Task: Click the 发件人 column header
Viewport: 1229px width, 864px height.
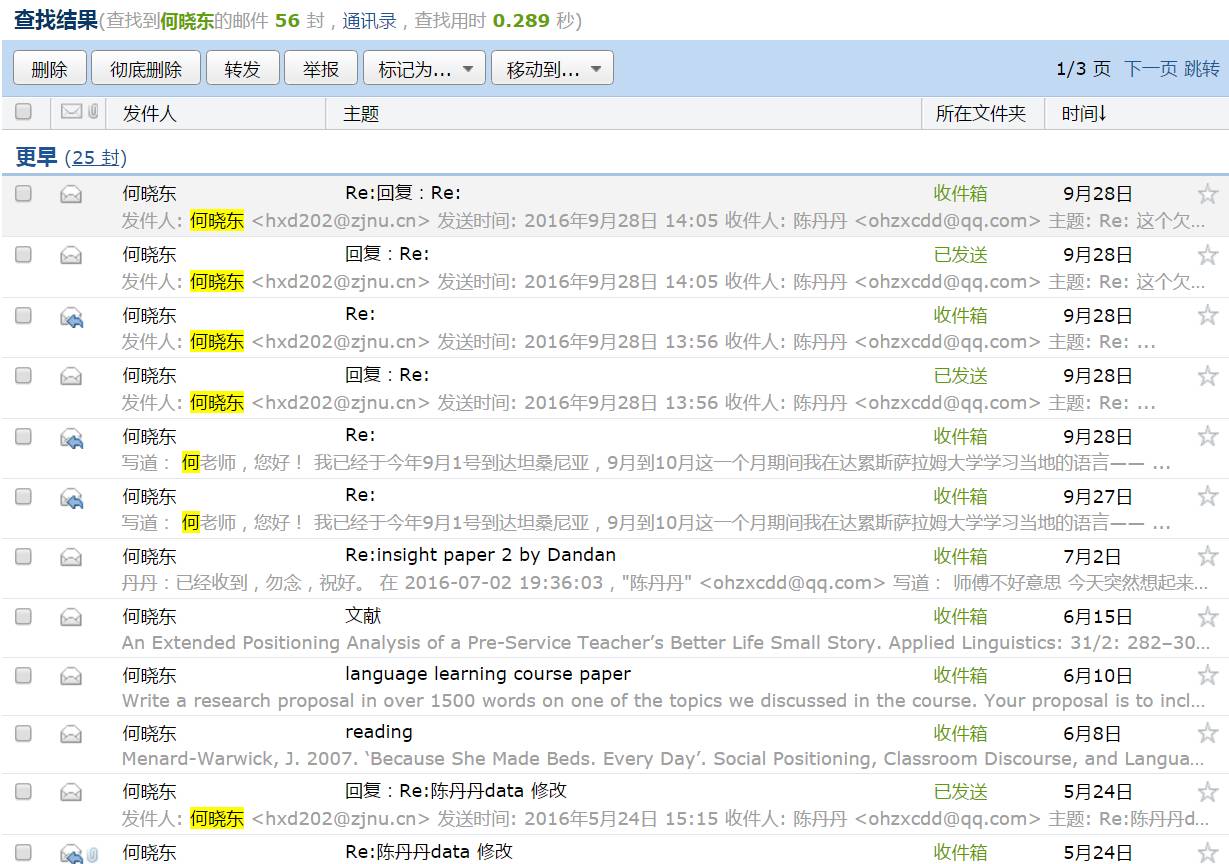Action: click(x=149, y=114)
